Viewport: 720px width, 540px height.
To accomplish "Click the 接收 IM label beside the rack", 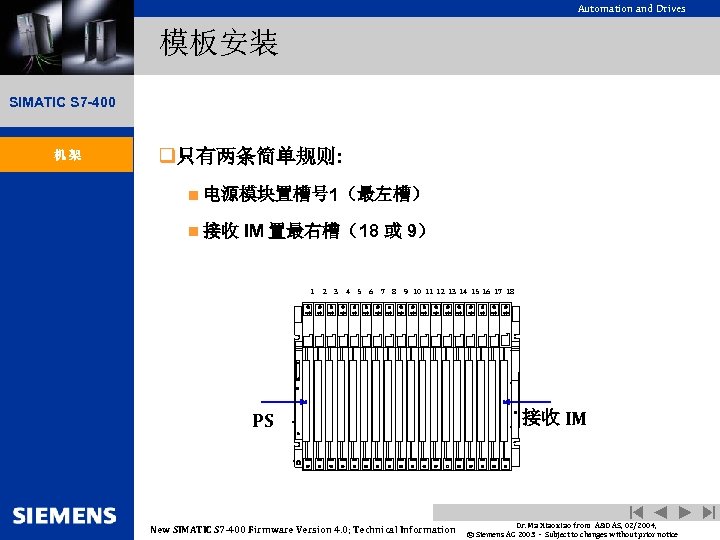I will [x=554, y=418].
